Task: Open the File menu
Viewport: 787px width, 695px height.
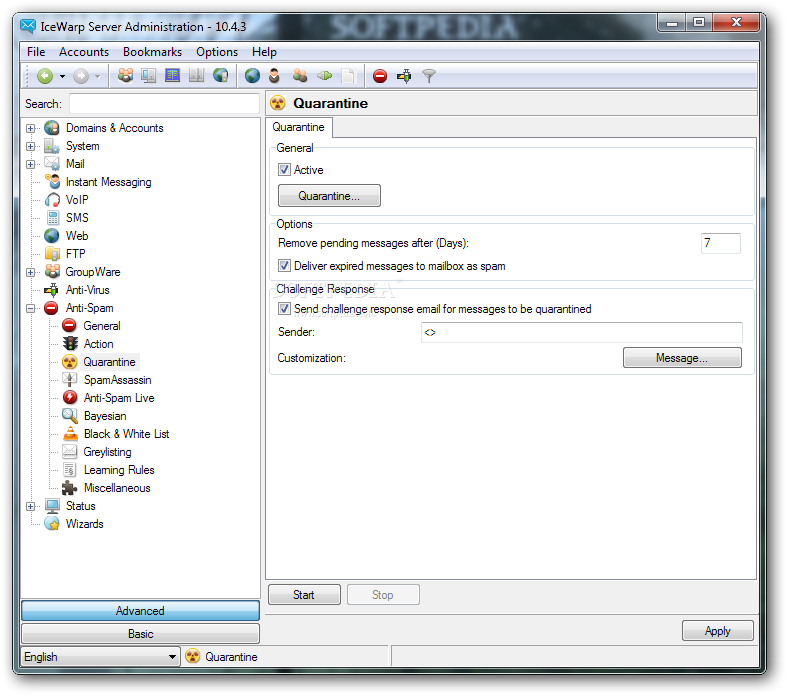Action: point(36,52)
